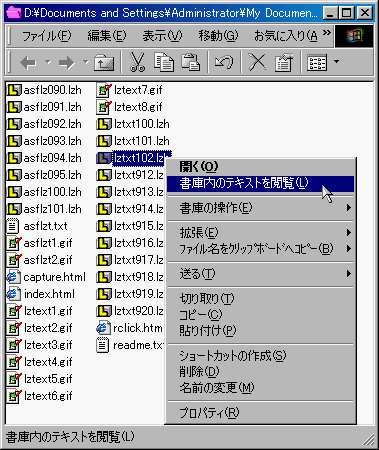379x450 pixels.
Task: Select index.html file icon
Action: [x=13, y=294]
